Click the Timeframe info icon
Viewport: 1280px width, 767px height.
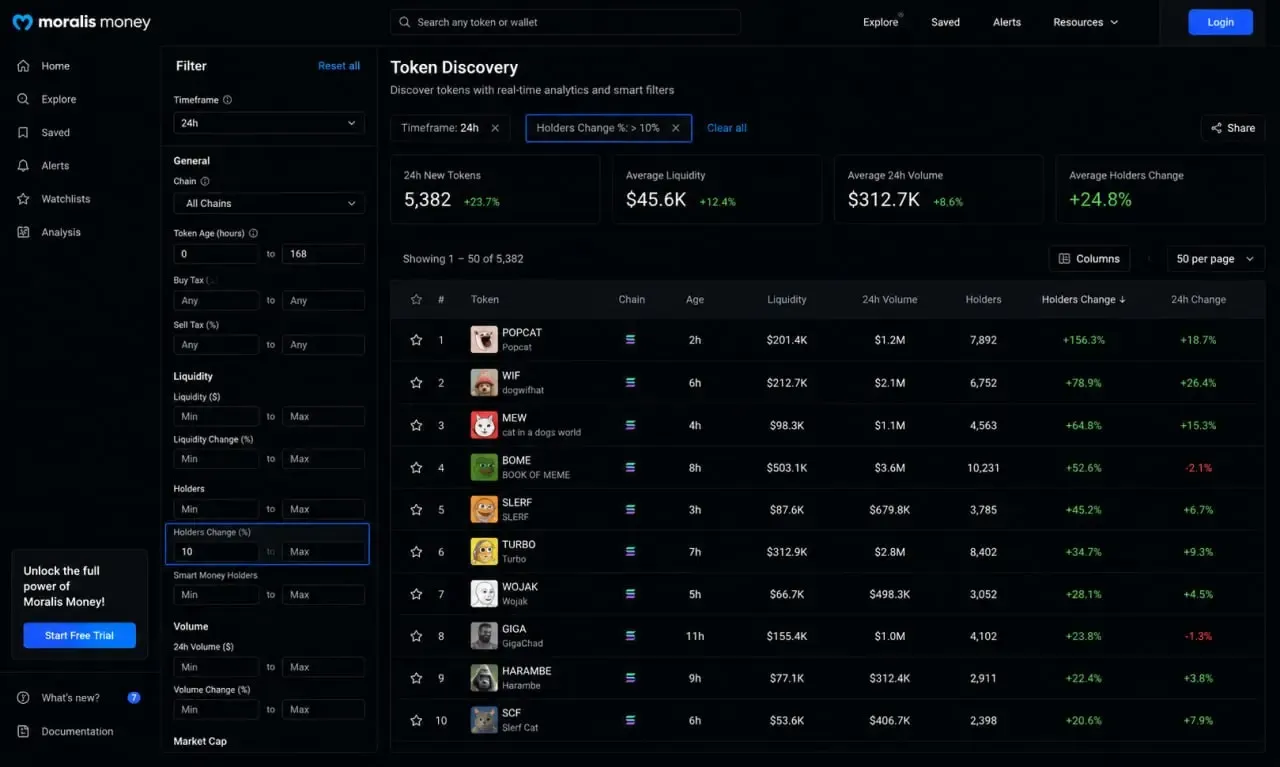[228, 100]
